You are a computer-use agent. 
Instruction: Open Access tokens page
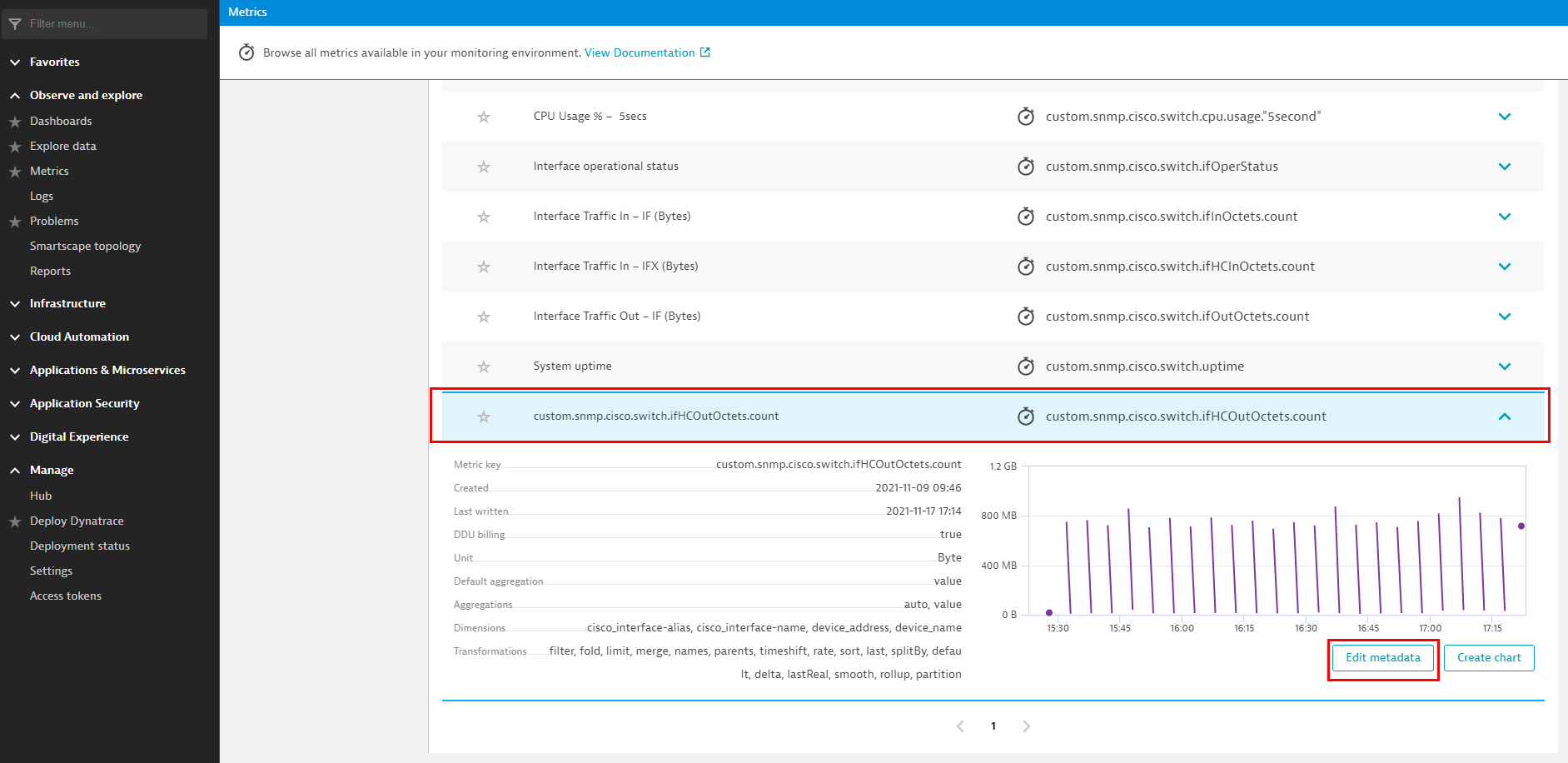tap(66, 596)
